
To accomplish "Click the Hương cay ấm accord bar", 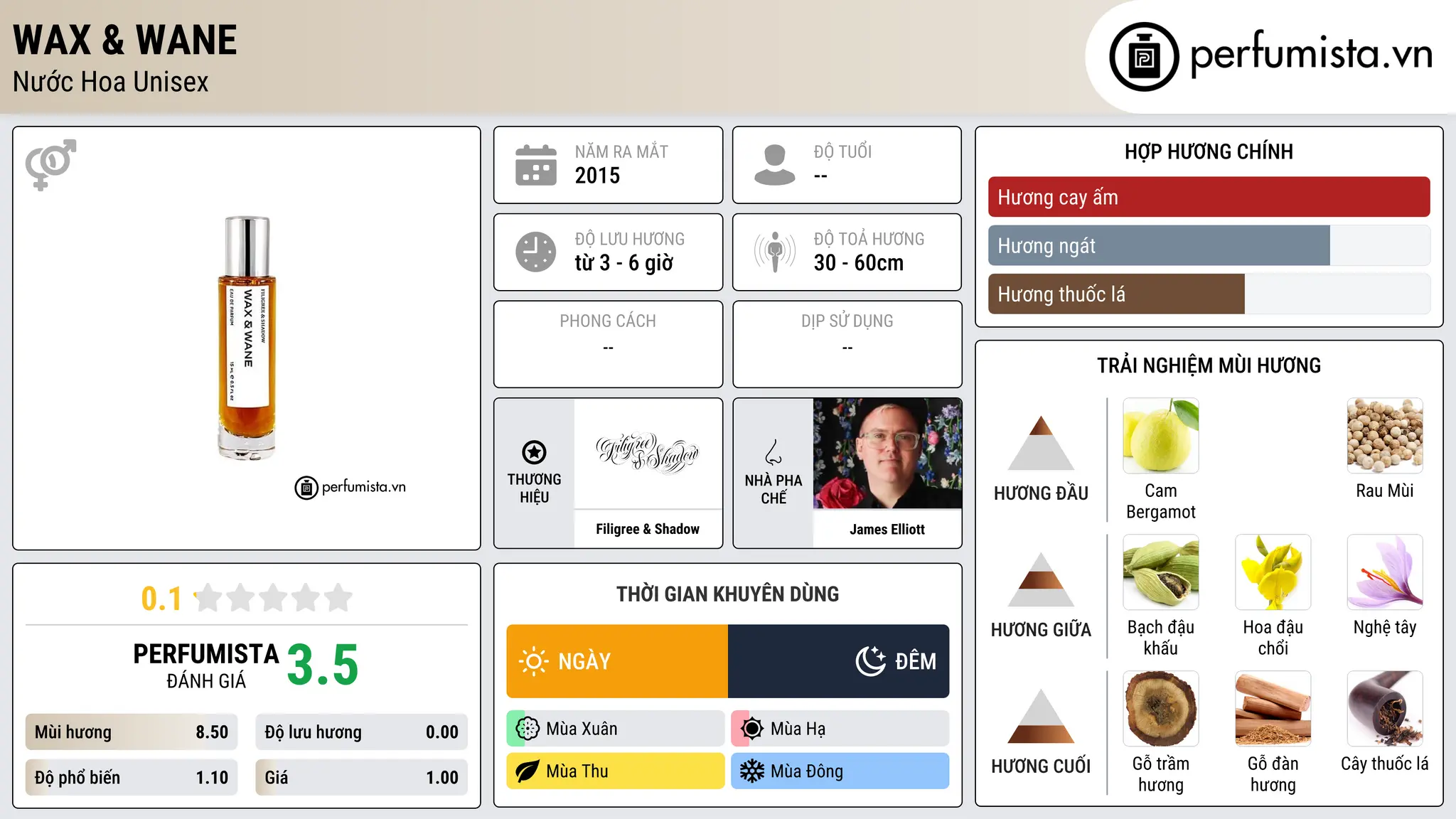I will [x=1209, y=197].
